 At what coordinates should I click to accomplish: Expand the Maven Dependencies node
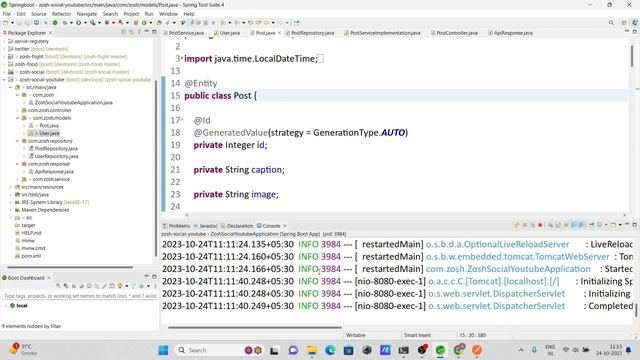pyautogui.click(x=11, y=210)
